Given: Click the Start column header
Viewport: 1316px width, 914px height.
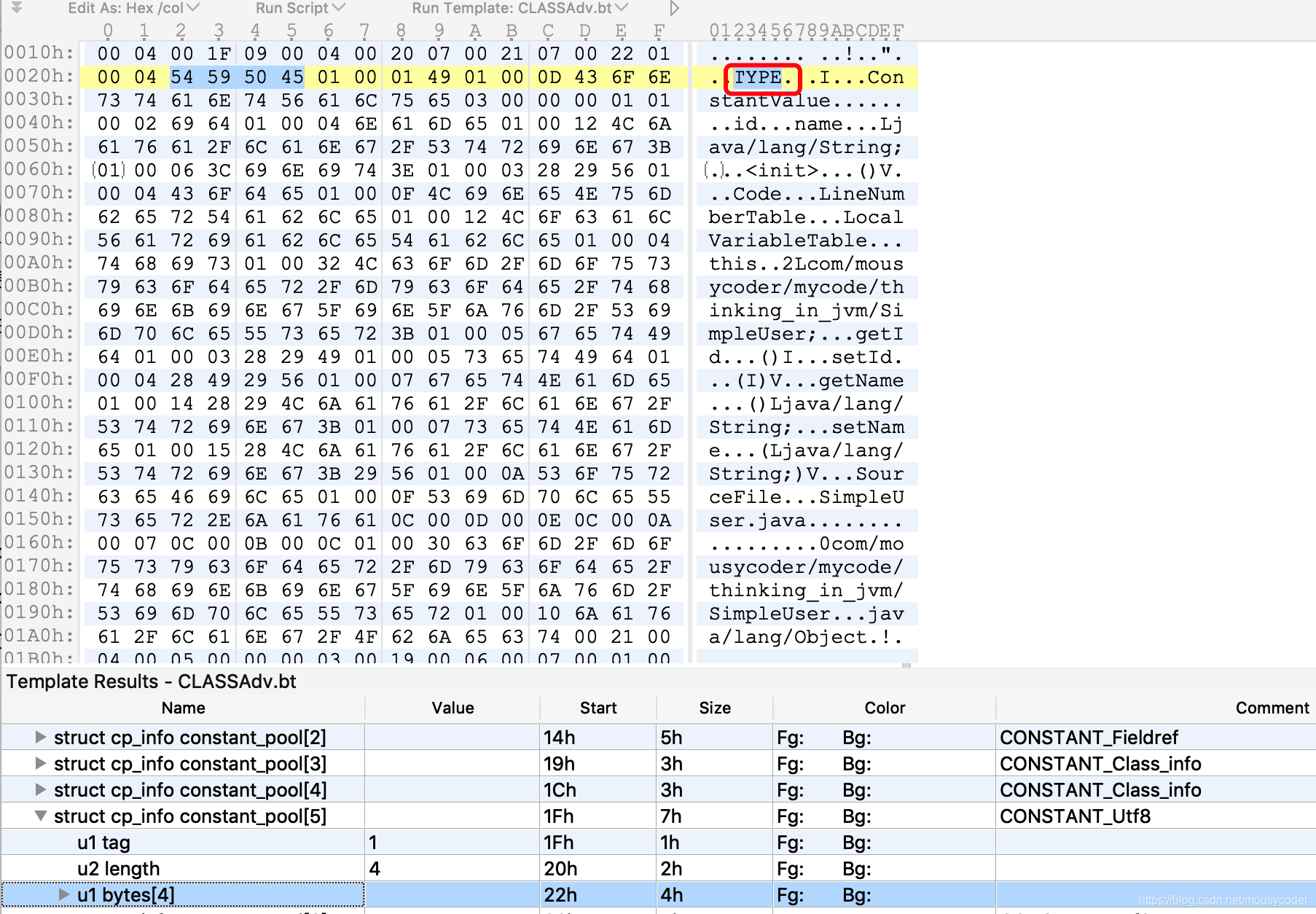Looking at the screenshot, I should (598, 708).
